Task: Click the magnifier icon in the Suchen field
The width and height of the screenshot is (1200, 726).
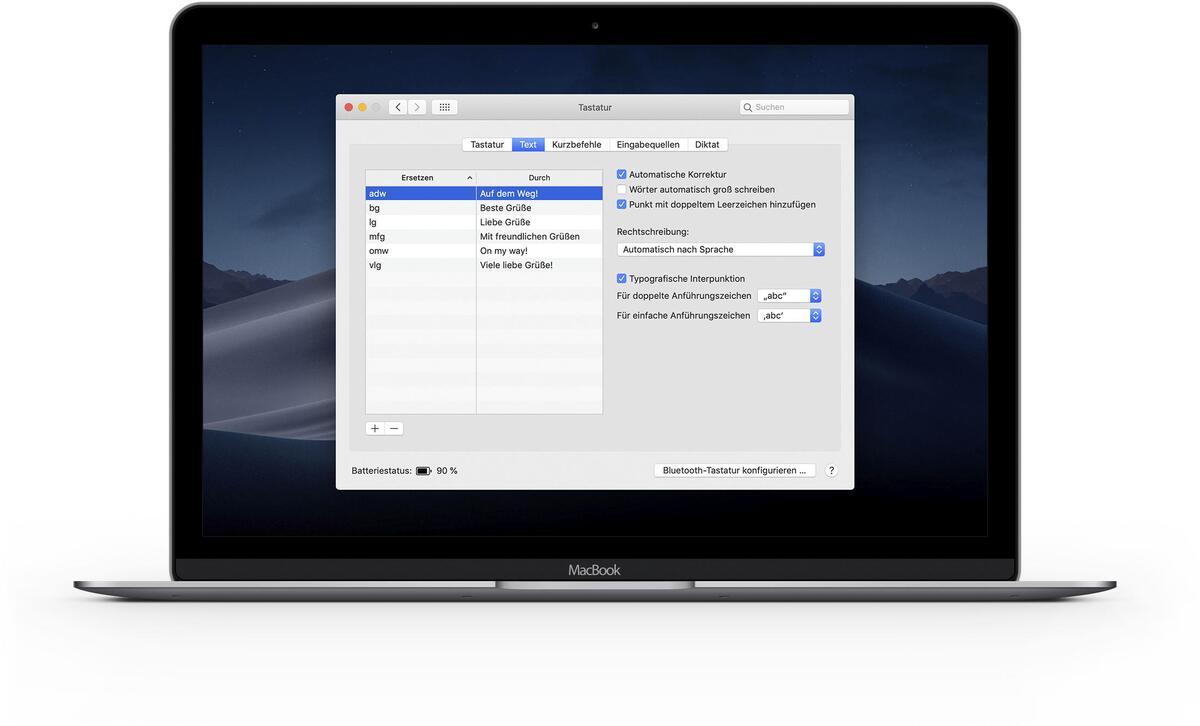Action: (747, 106)
